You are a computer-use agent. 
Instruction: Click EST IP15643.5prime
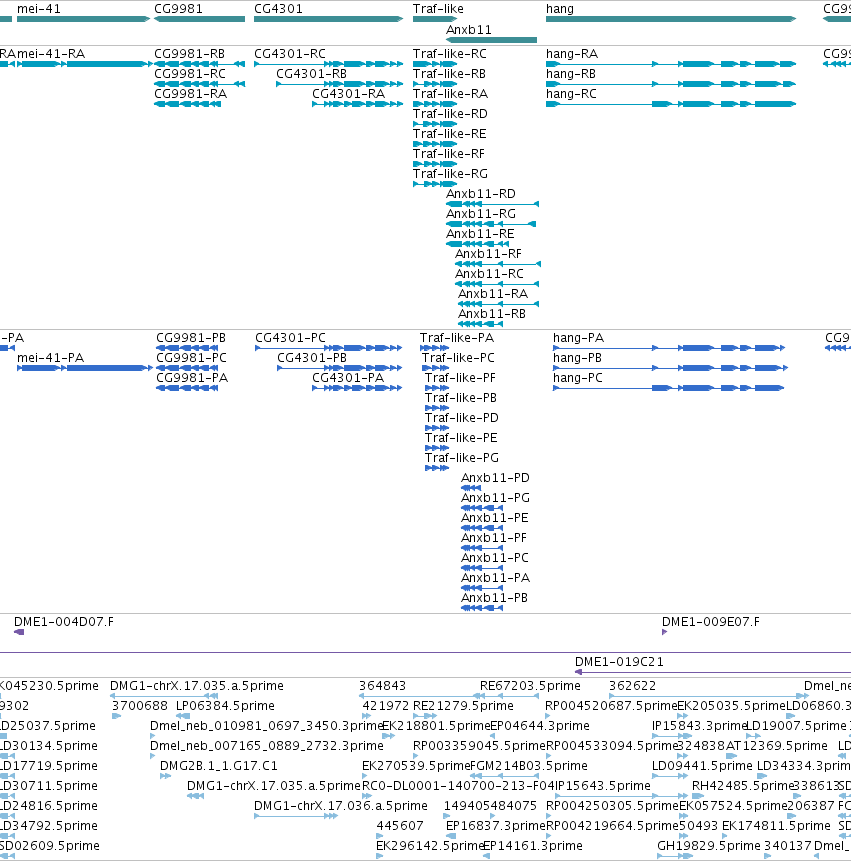tap(603, 786)
